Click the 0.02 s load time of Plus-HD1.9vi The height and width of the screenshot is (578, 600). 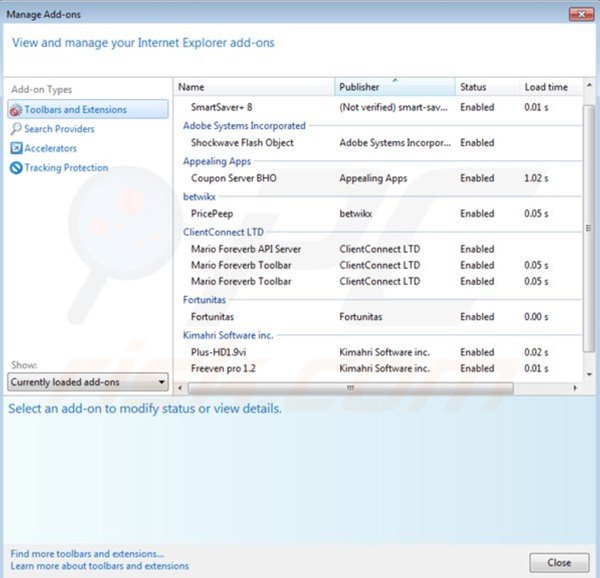pyautogui.click(x=536, y=352)
